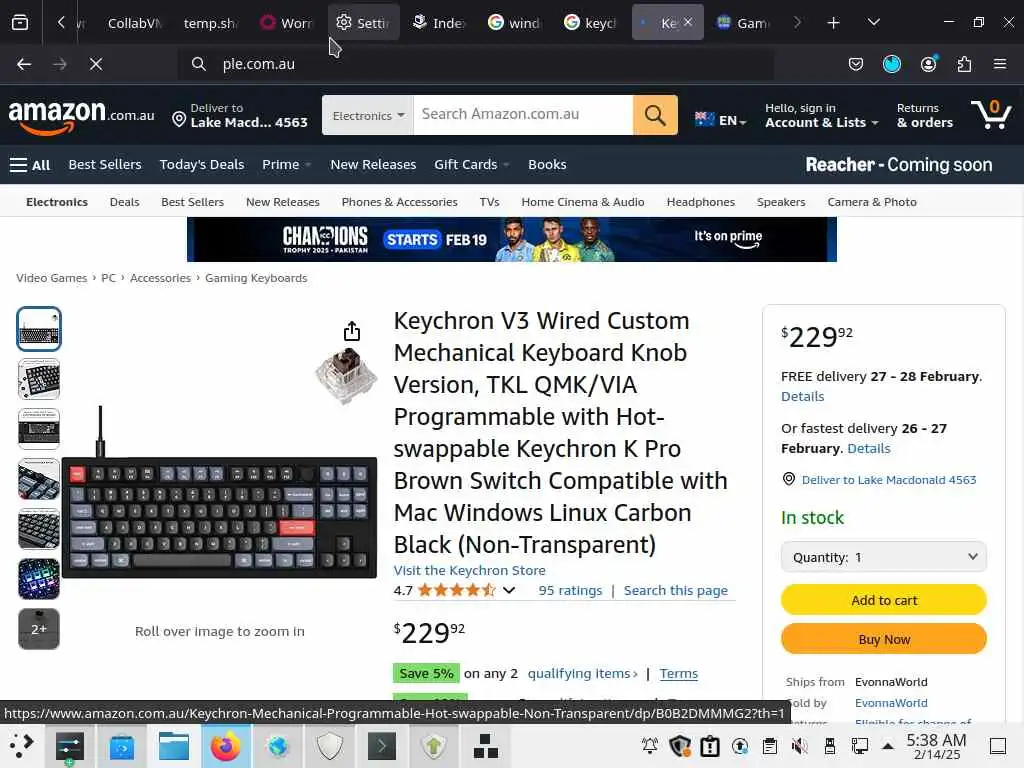Screen dimensions: 1024x768
Task: Stop page loading with the X button
Action: click(x=96, y=64)
